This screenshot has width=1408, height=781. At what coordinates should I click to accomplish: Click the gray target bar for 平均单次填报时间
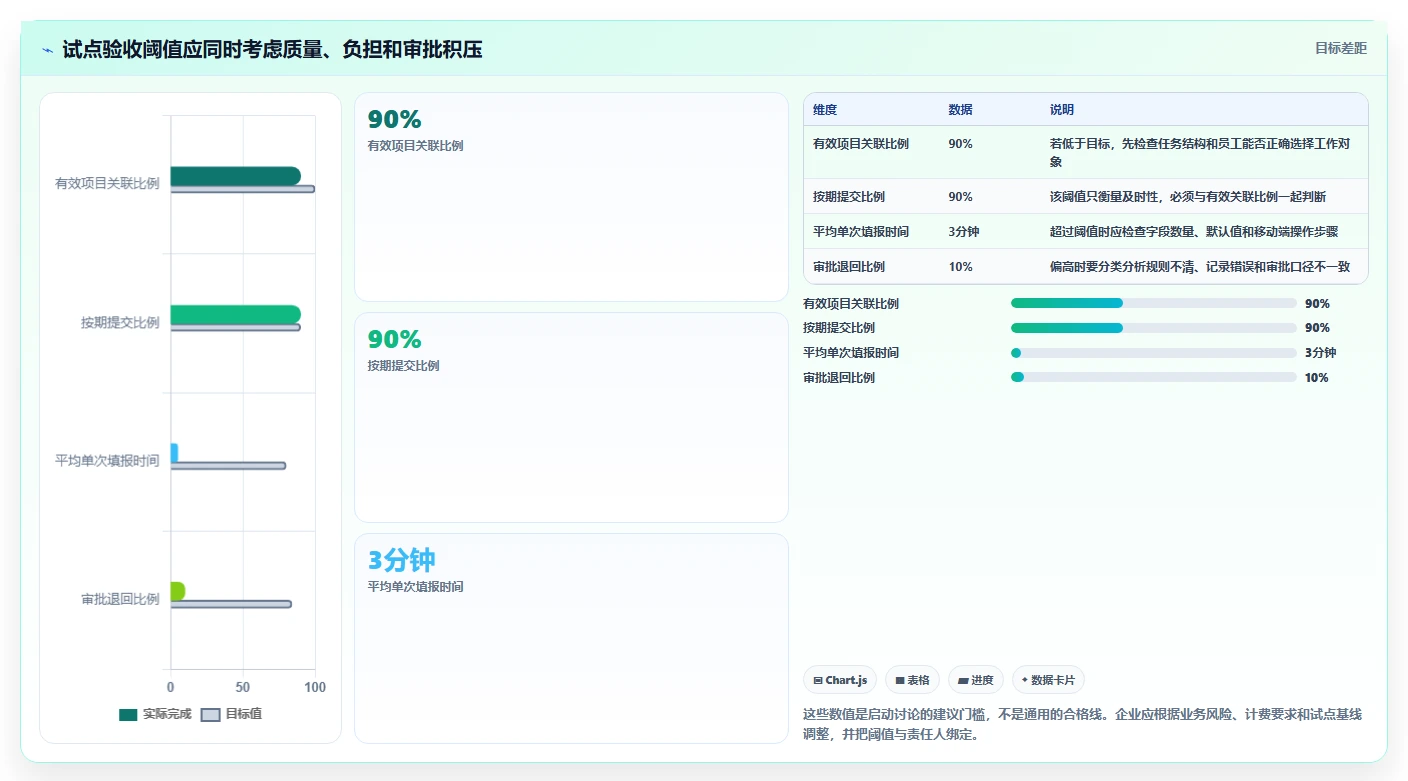click(228, 466)
